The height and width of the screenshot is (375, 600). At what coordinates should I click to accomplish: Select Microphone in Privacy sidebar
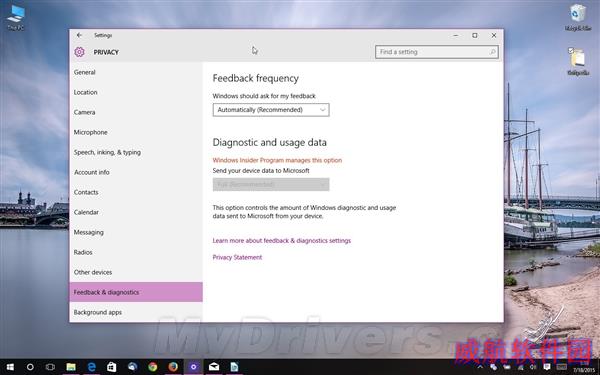pos(136,132)
